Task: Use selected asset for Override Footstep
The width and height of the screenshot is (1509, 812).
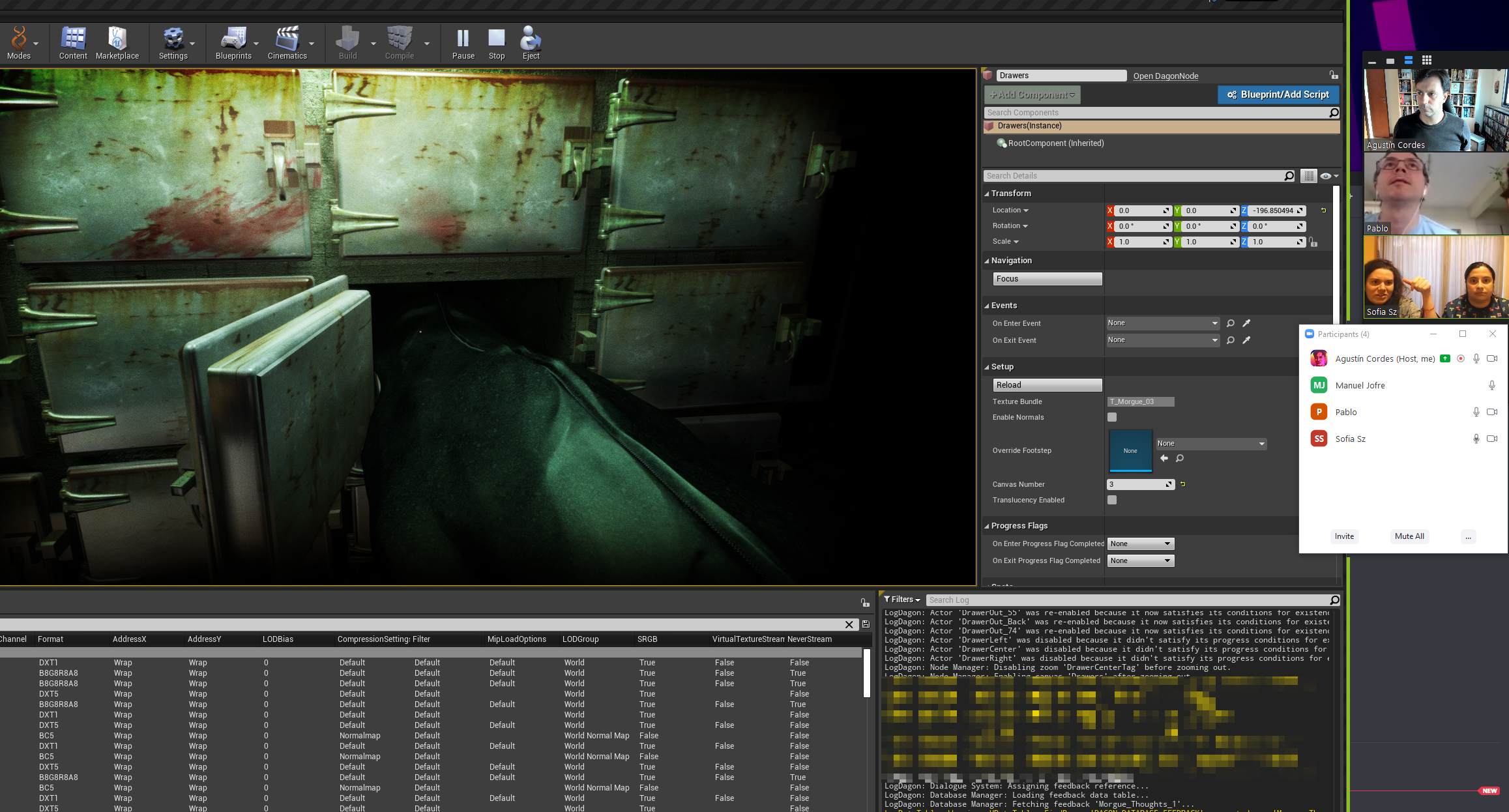Action: [1164, 458]
